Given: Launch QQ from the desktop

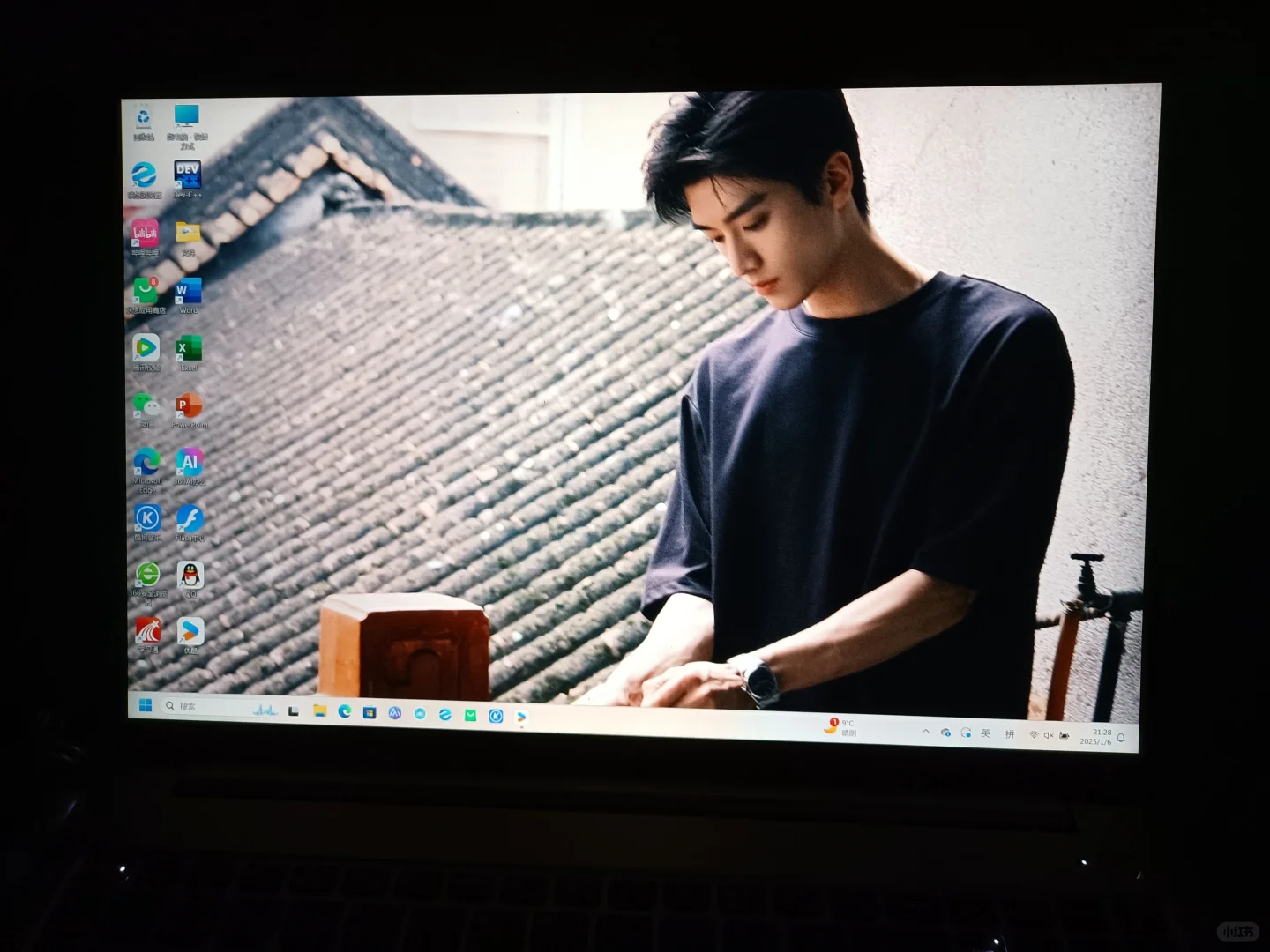Looking at the screenshot, I should click(190, 579).
